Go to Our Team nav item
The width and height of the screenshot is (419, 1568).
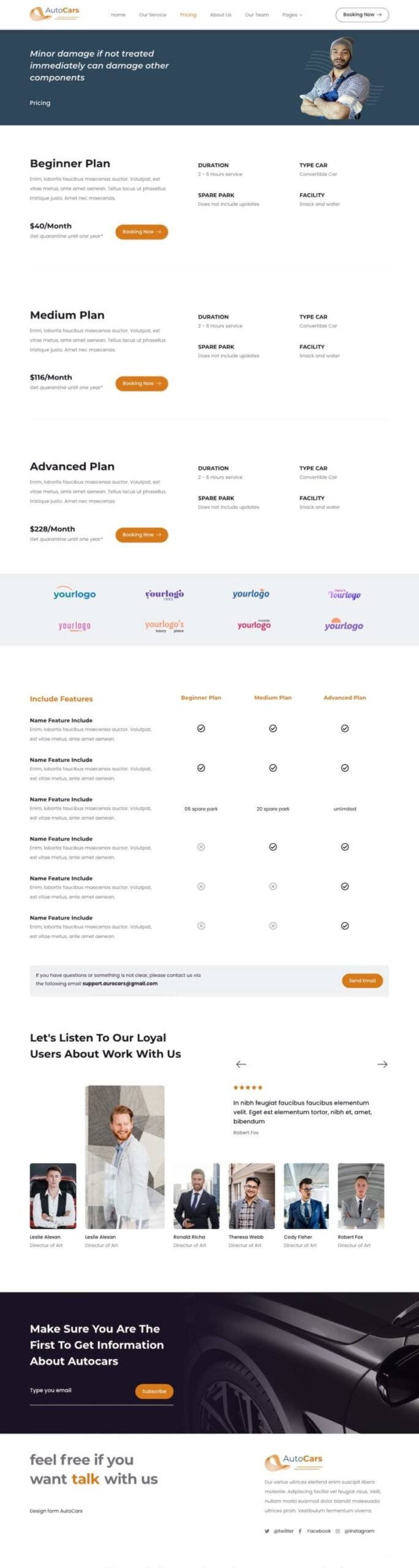coord(257,15)
